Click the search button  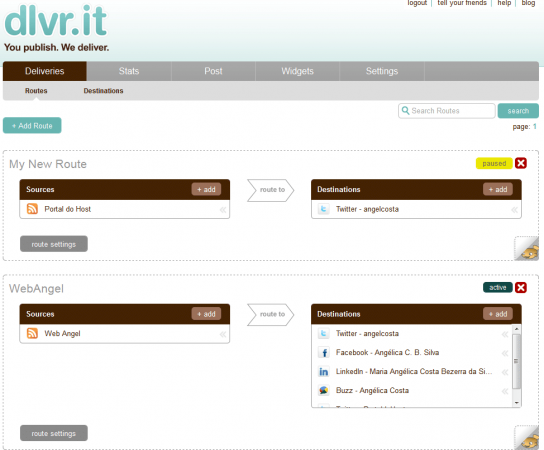[518, 111]
